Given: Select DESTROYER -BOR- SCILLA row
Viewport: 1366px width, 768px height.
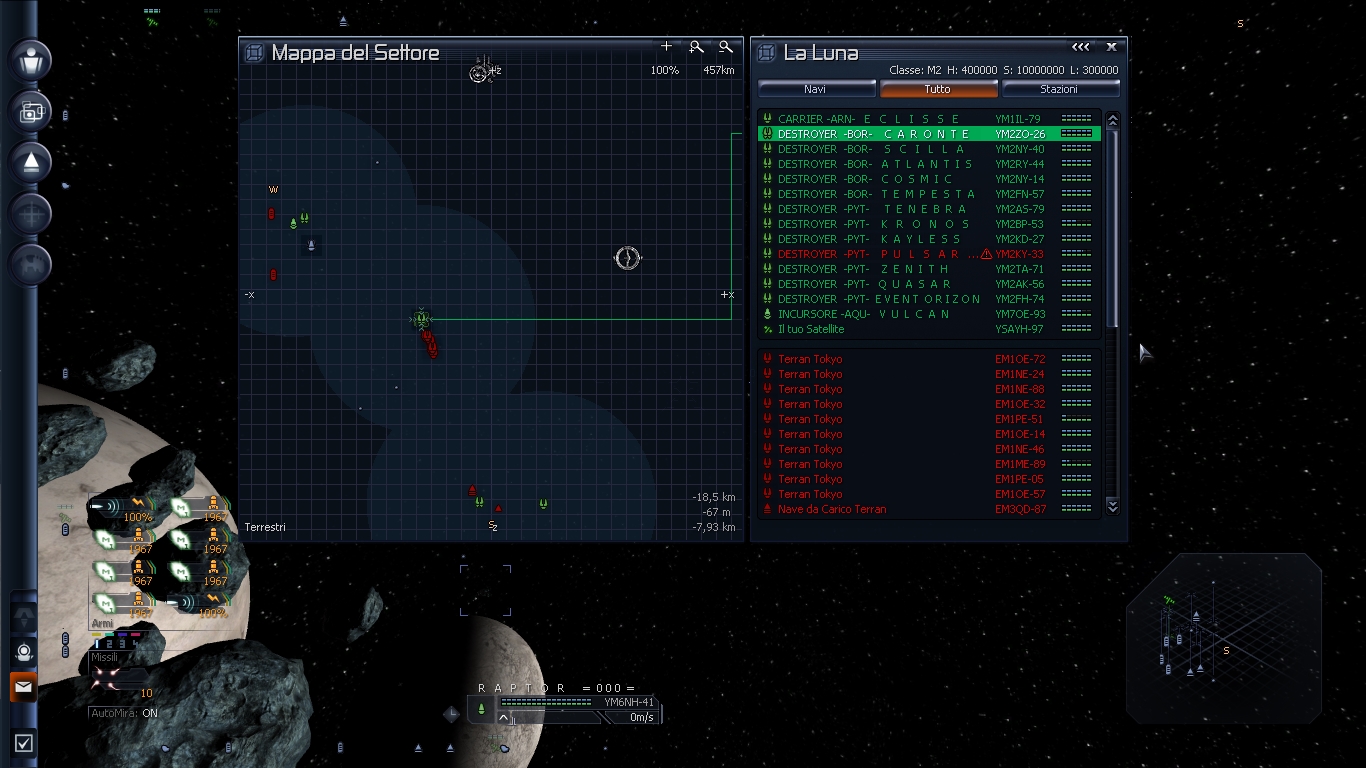Looking at the screenshot, I should [929, 149].
